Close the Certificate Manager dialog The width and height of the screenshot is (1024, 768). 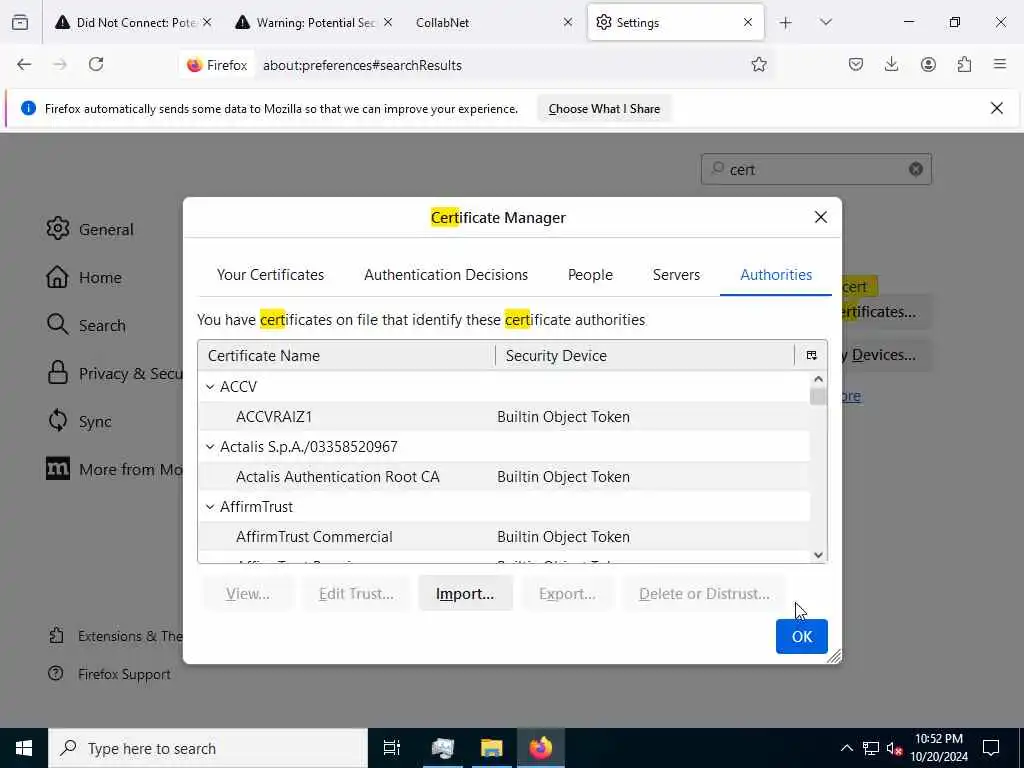821,217
